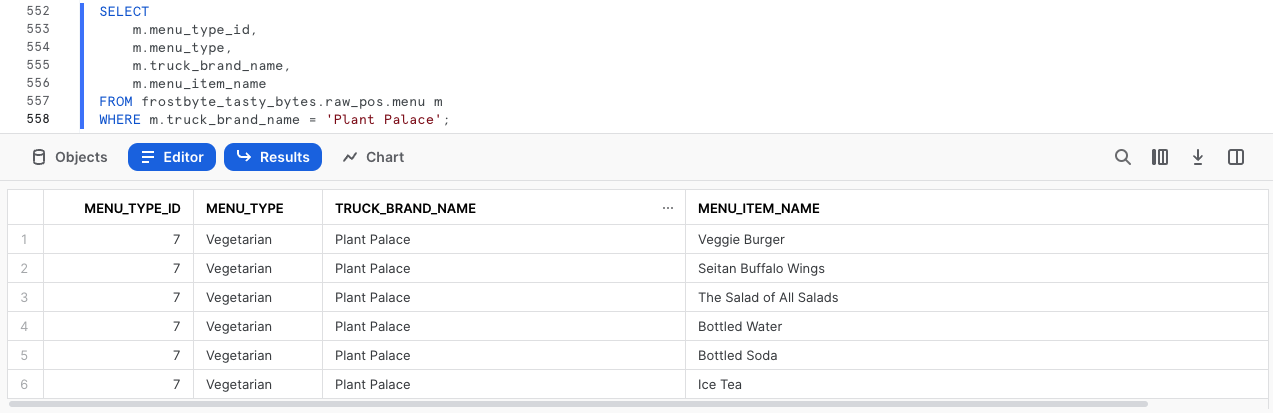Select the Ice Tea cell

pos(720,385)
